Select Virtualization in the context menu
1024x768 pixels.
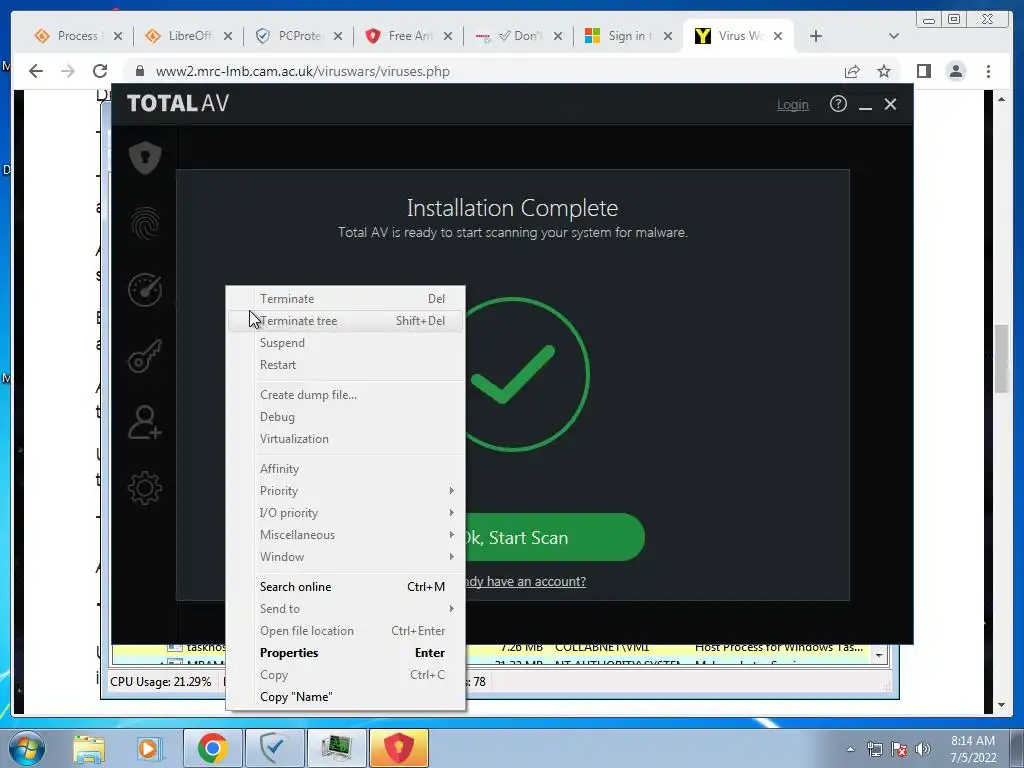click(x=346, y=439)
